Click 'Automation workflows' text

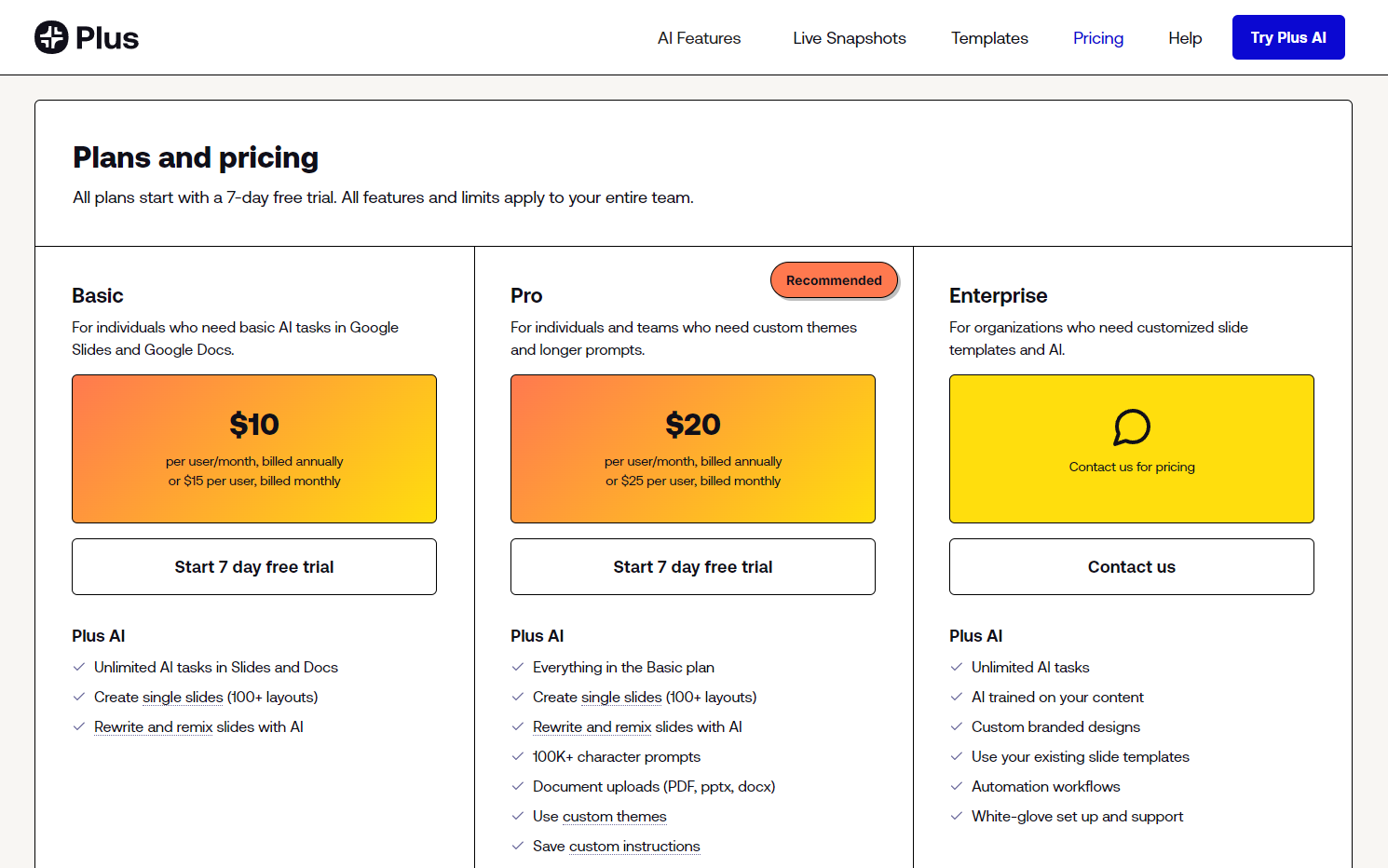(1046, 786)
